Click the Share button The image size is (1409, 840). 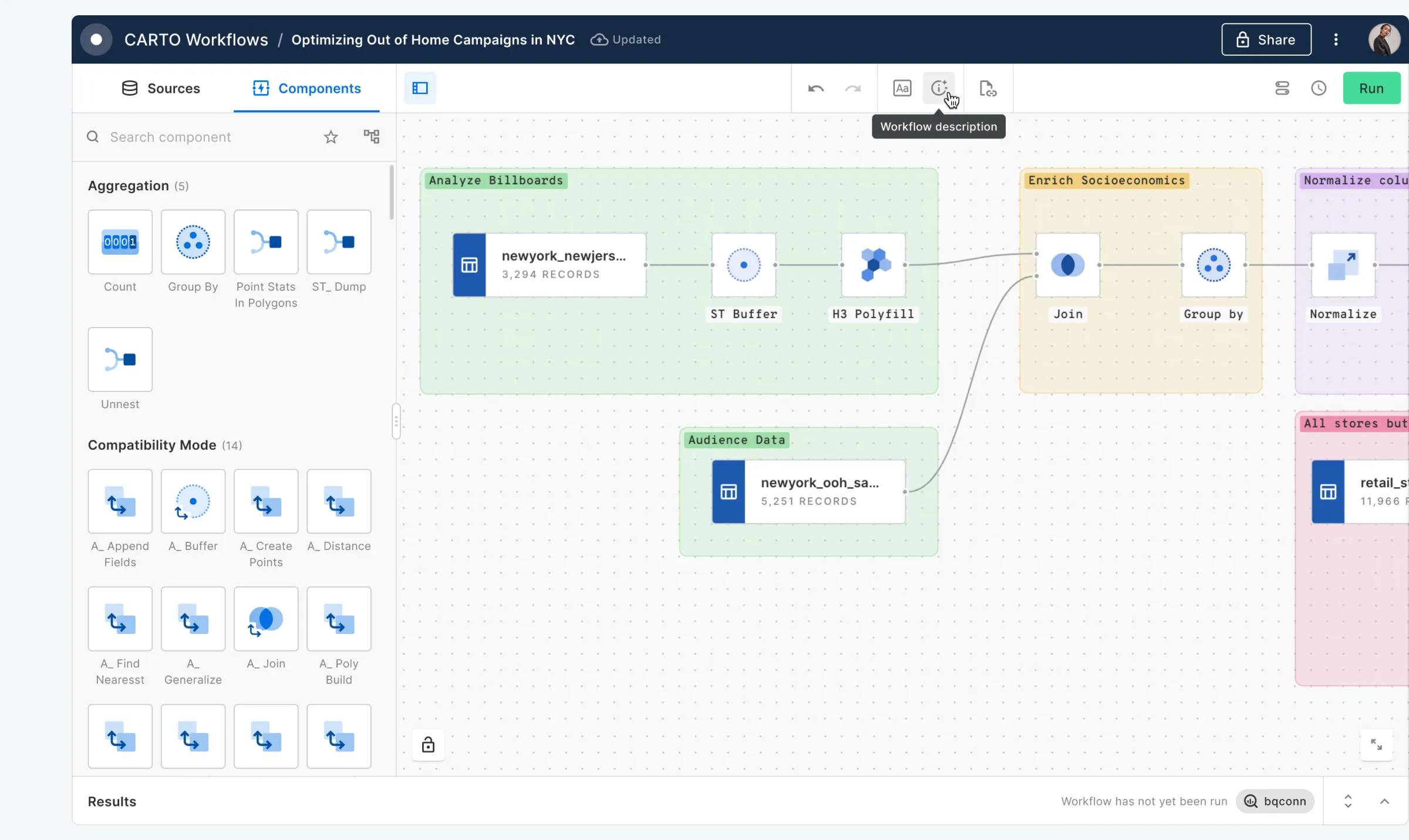click(1266, 39)
